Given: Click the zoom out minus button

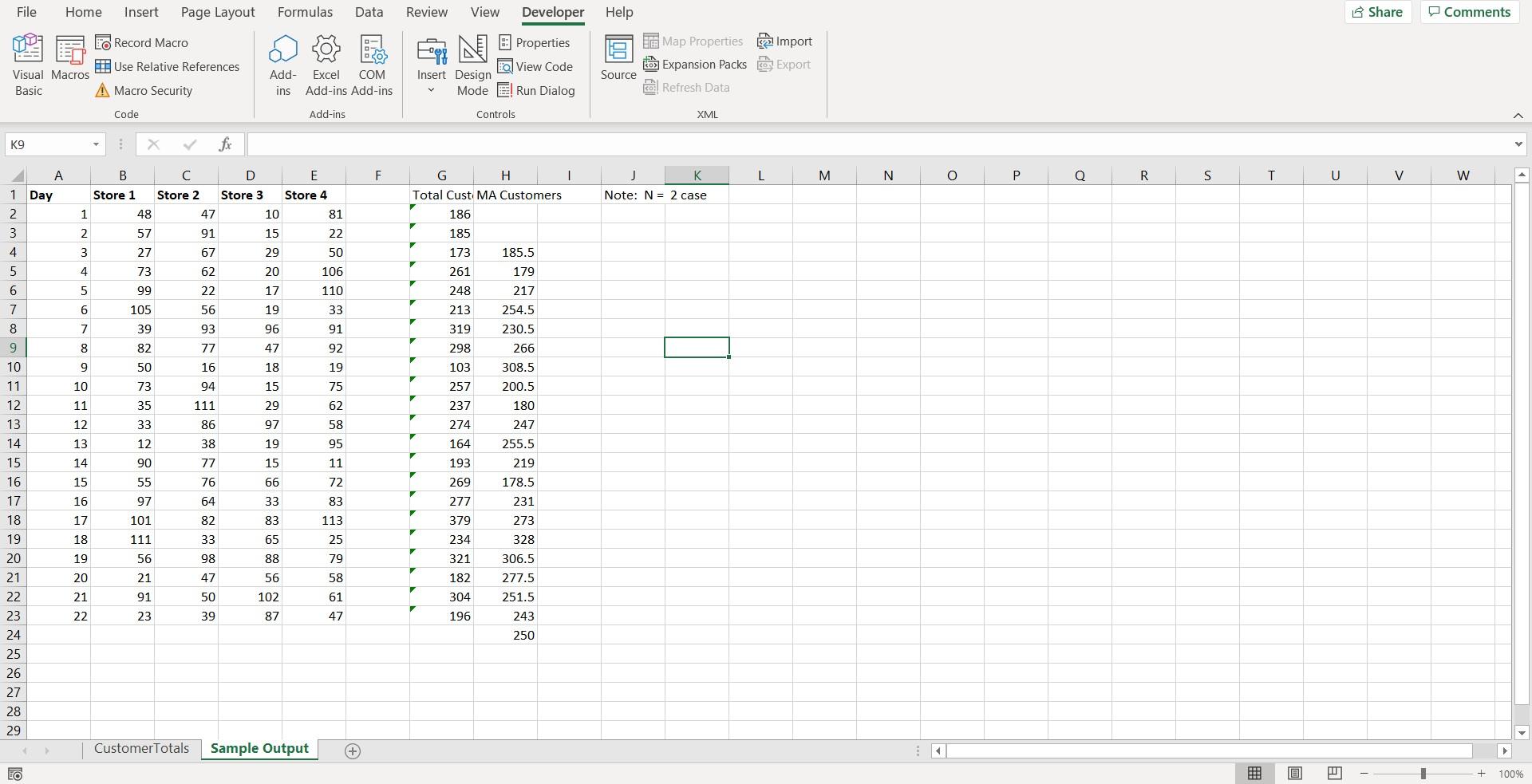Looking at the screenshot, I should coord(1364,774).
